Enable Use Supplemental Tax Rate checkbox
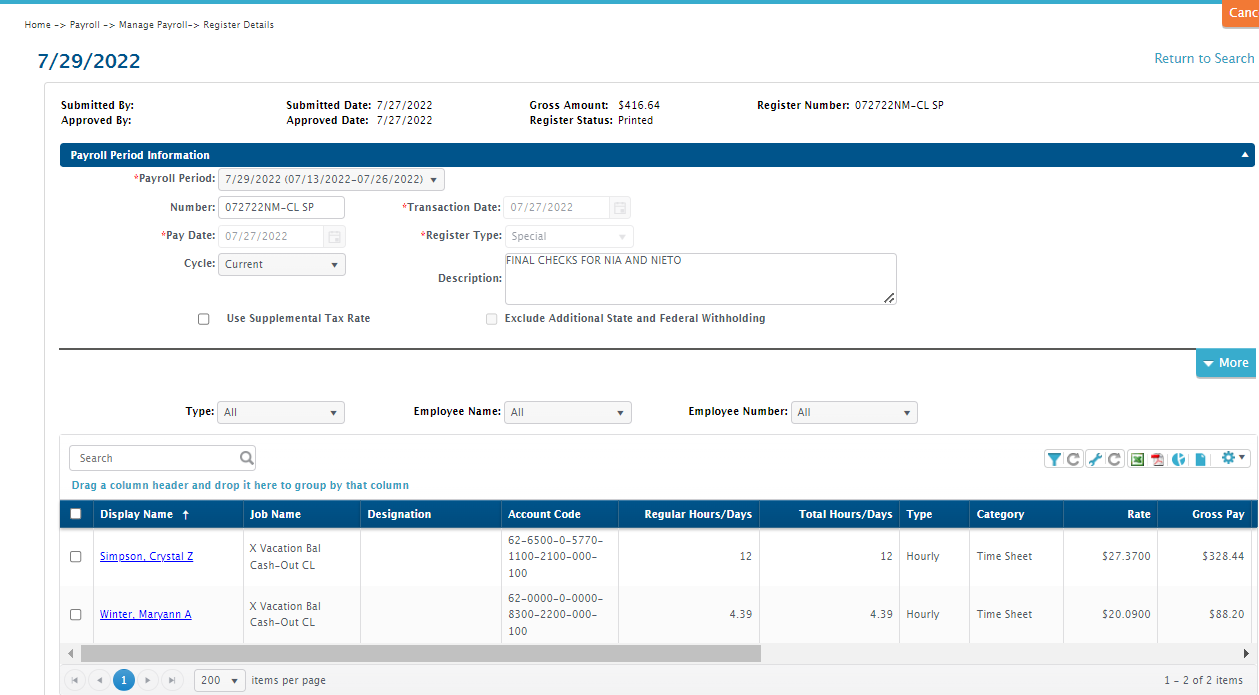 point(204,319)
